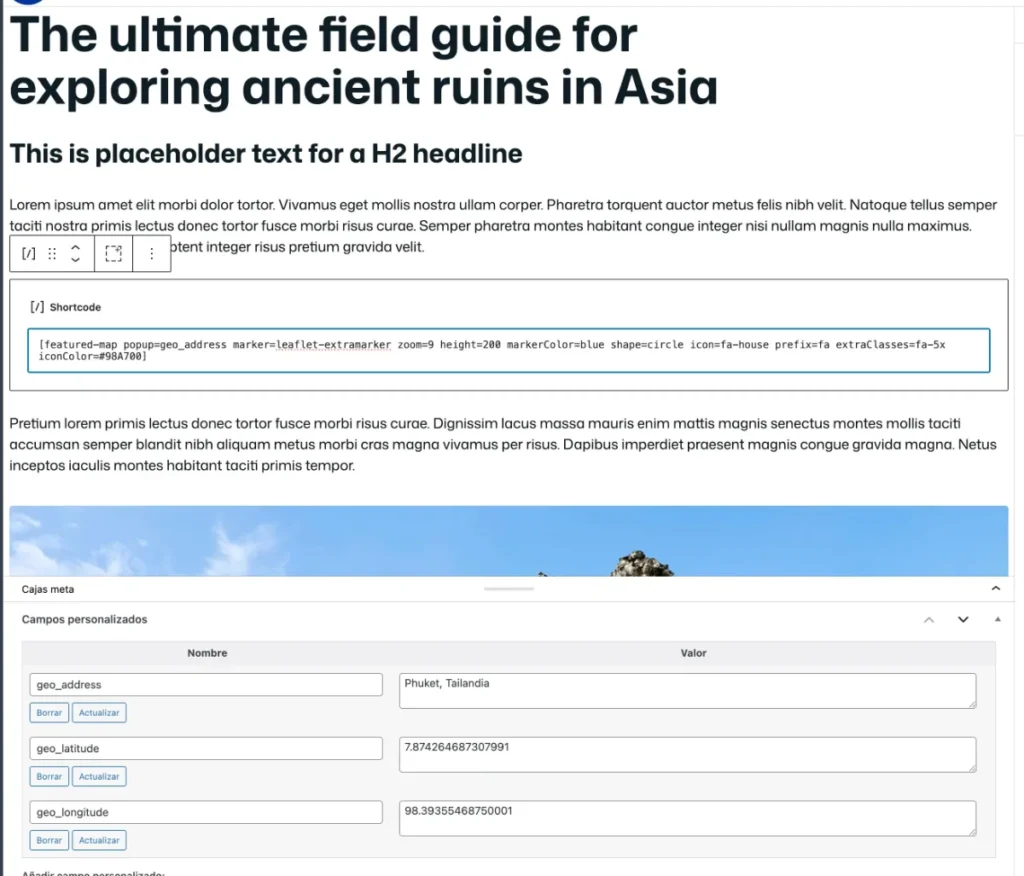Click the meta boxes resize handle bar
This screenshot has width=1024, height=876.
click(x=509, y=589)
